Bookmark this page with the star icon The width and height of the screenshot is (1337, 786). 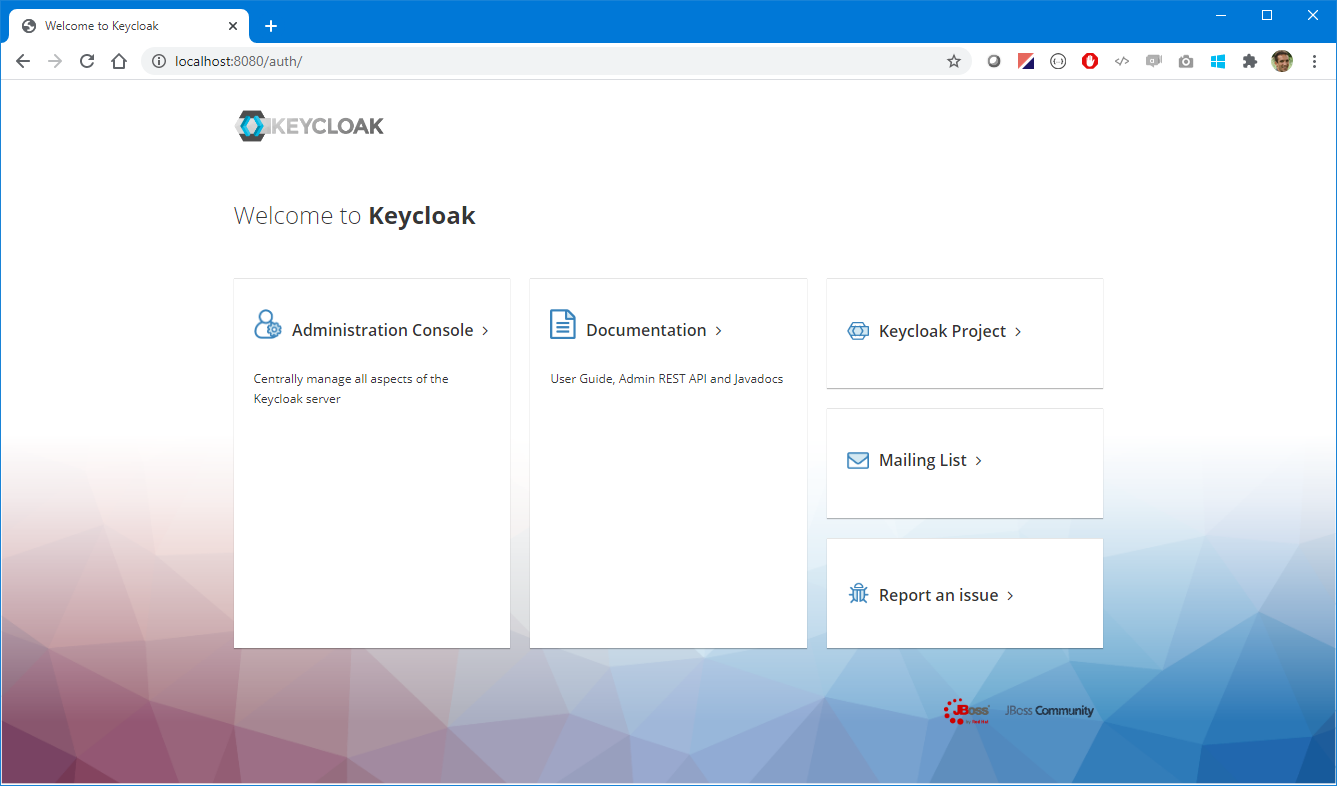point(954,61)
